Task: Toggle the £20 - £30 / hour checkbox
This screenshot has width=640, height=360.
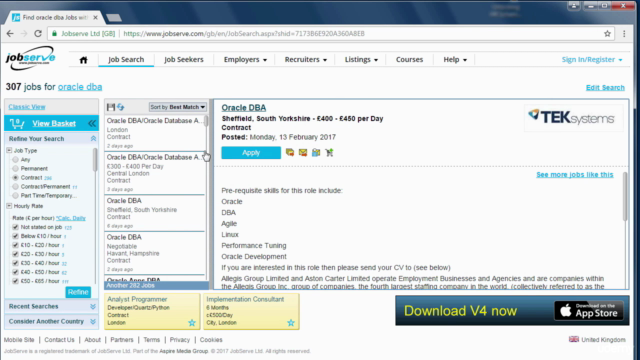Action: point(16,254)
